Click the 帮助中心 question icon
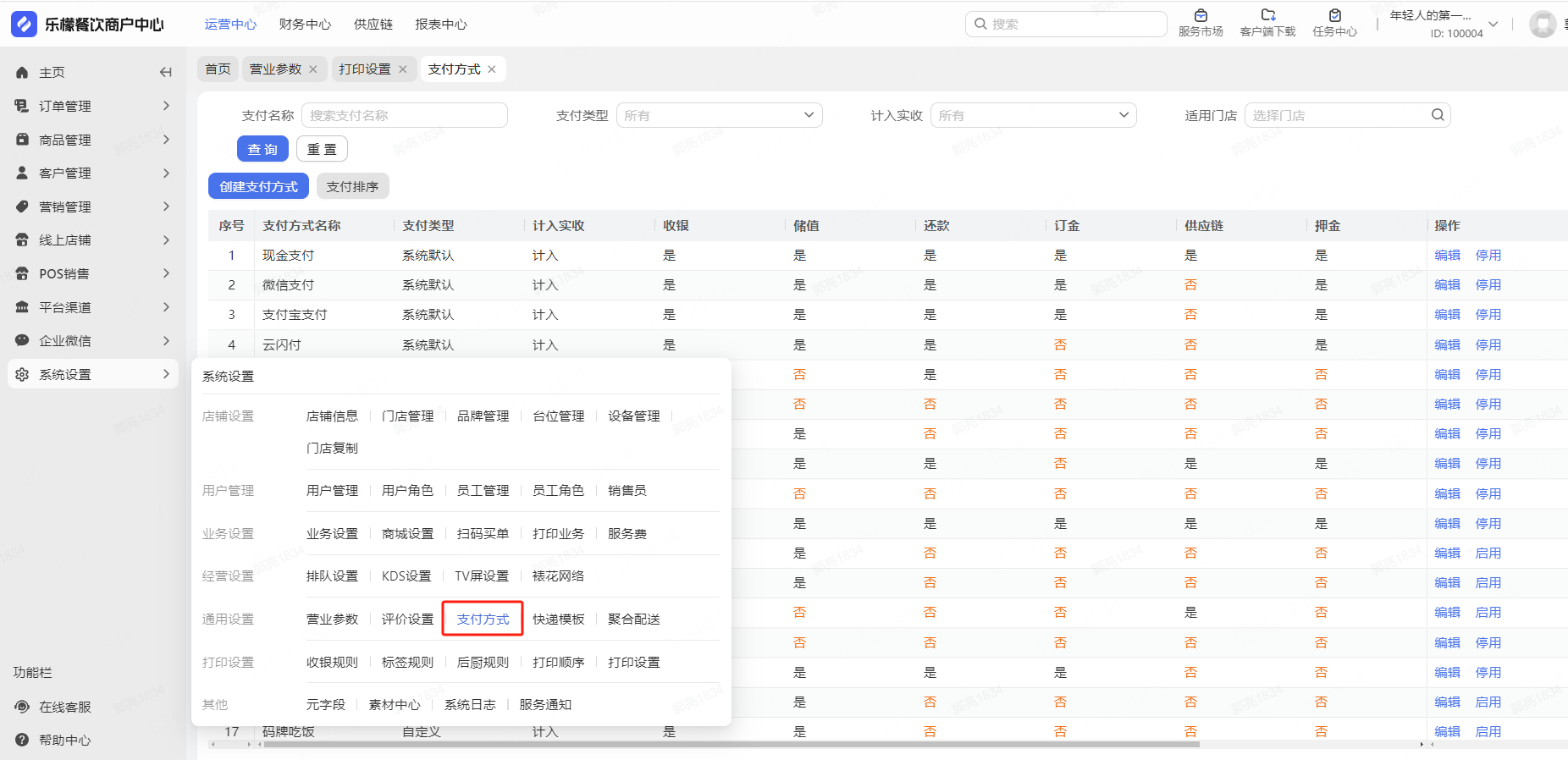Viewport: 1568px width, 760px height. click(23, 740)
